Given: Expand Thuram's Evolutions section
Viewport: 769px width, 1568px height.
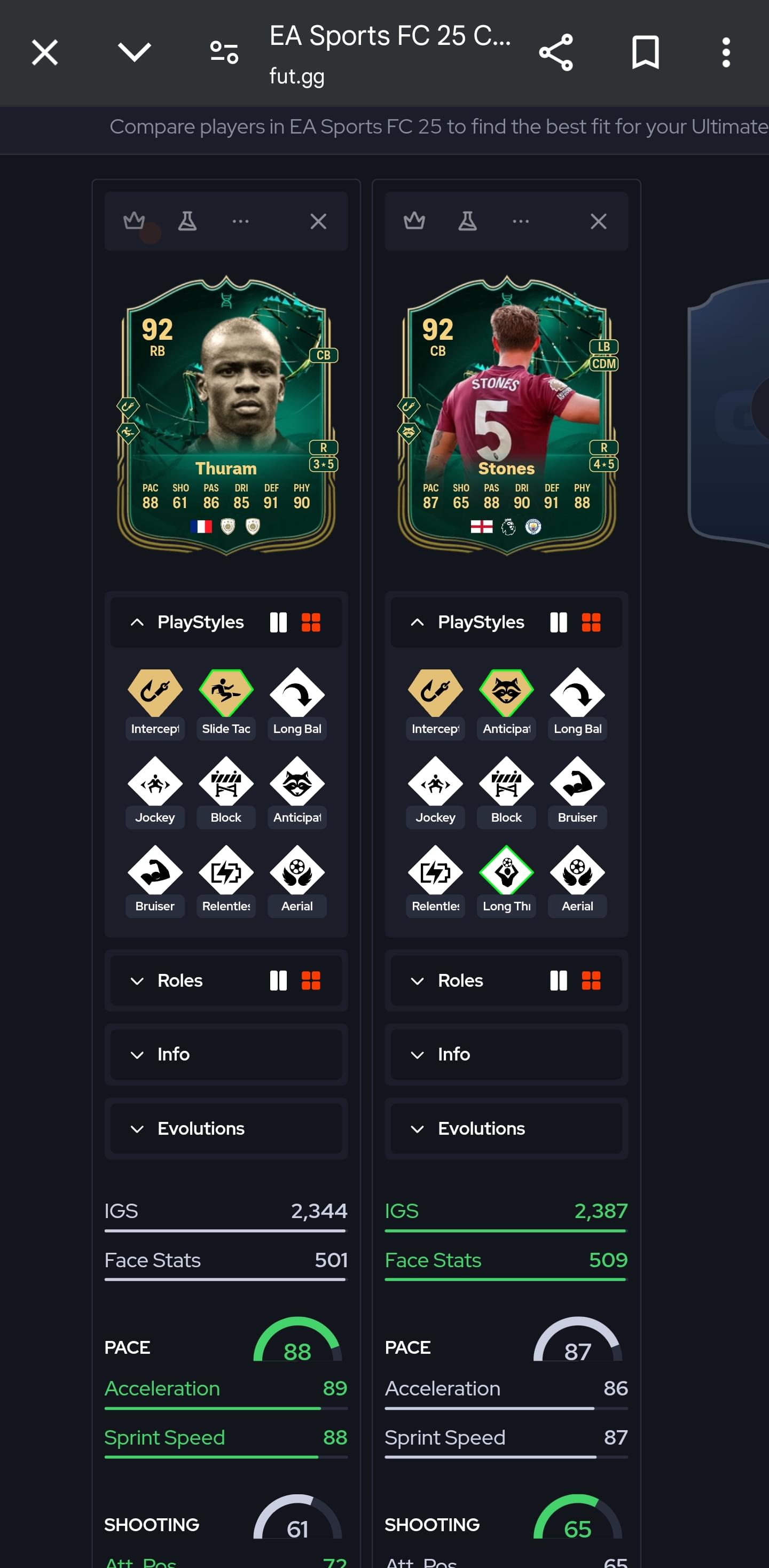Looking at the screenshot, I should [x=226, y=1128].
